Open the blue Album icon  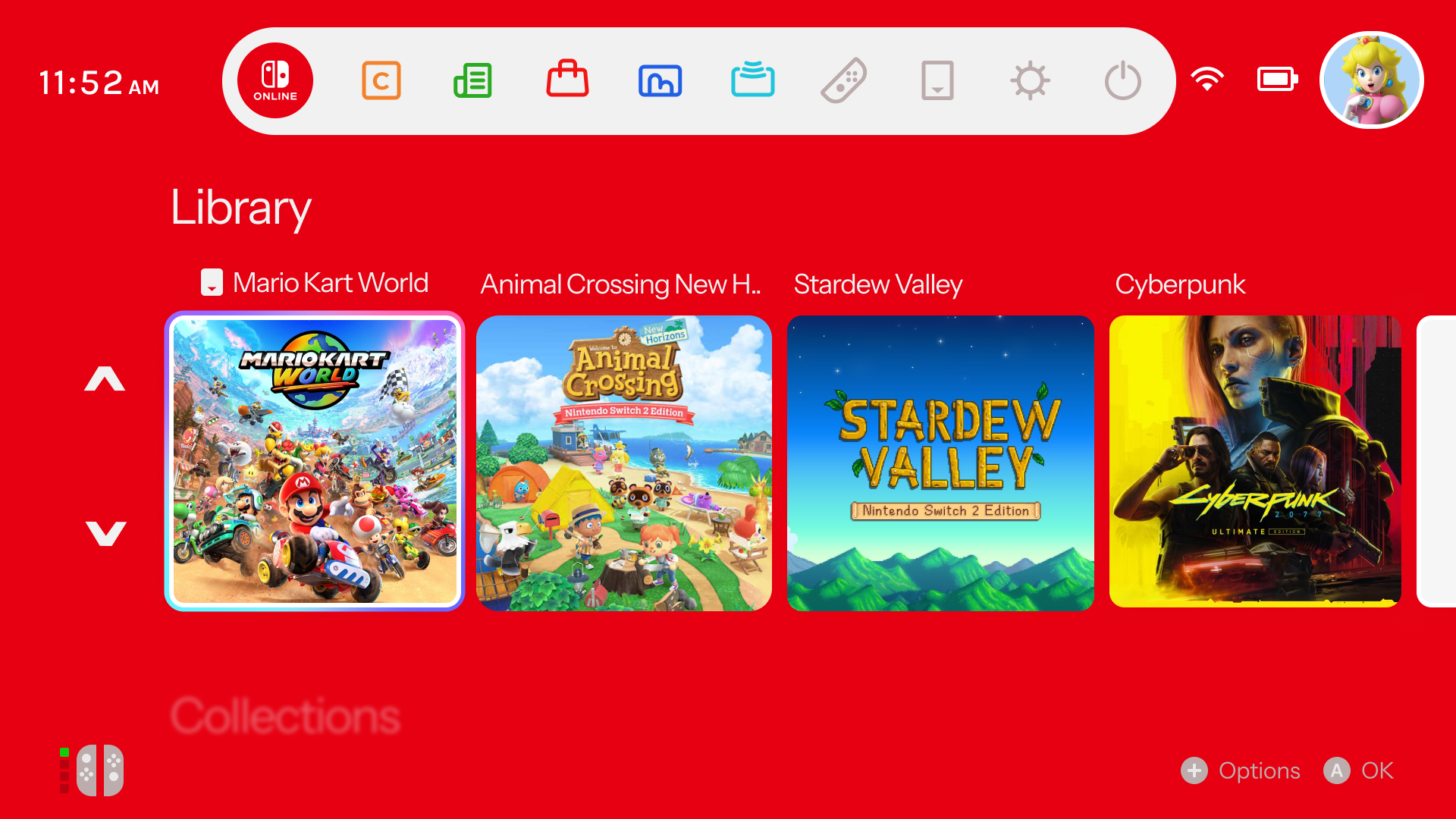(660, 80)
